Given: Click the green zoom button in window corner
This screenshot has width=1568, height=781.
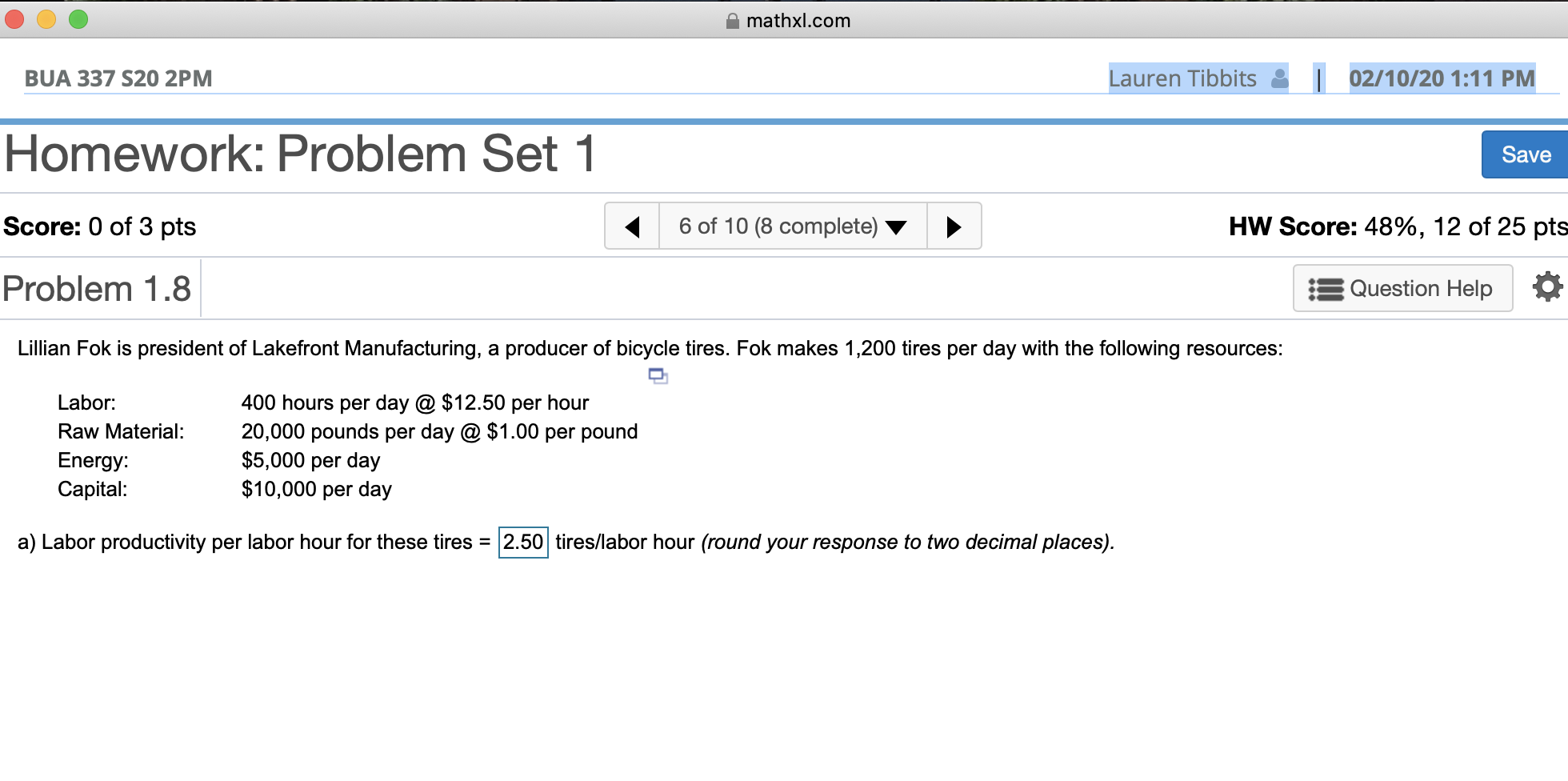Looking at the screenshot, I should coord(78,19).
